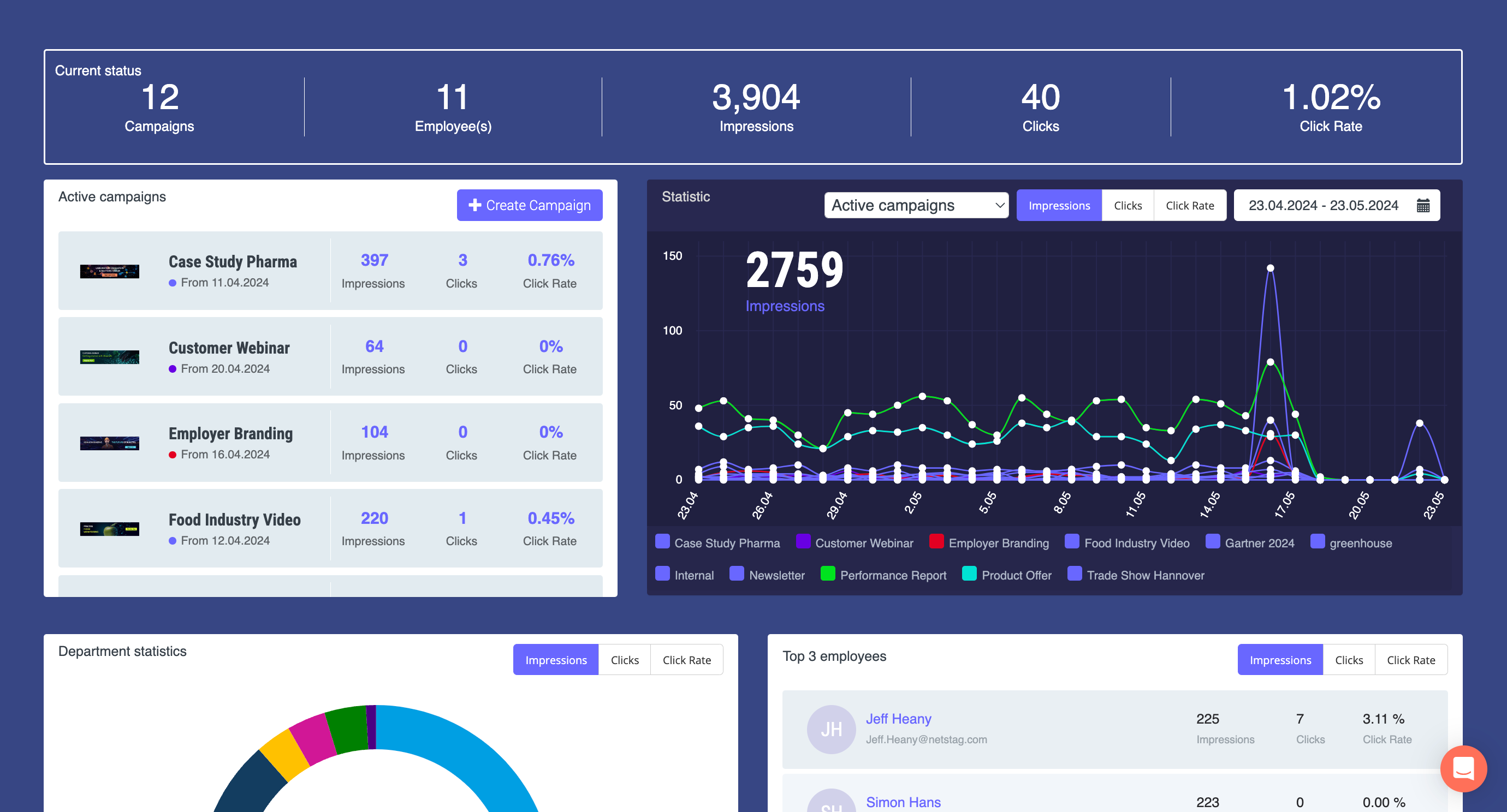Select Clicks tab in Top 3 employees

pos(1348,660)
